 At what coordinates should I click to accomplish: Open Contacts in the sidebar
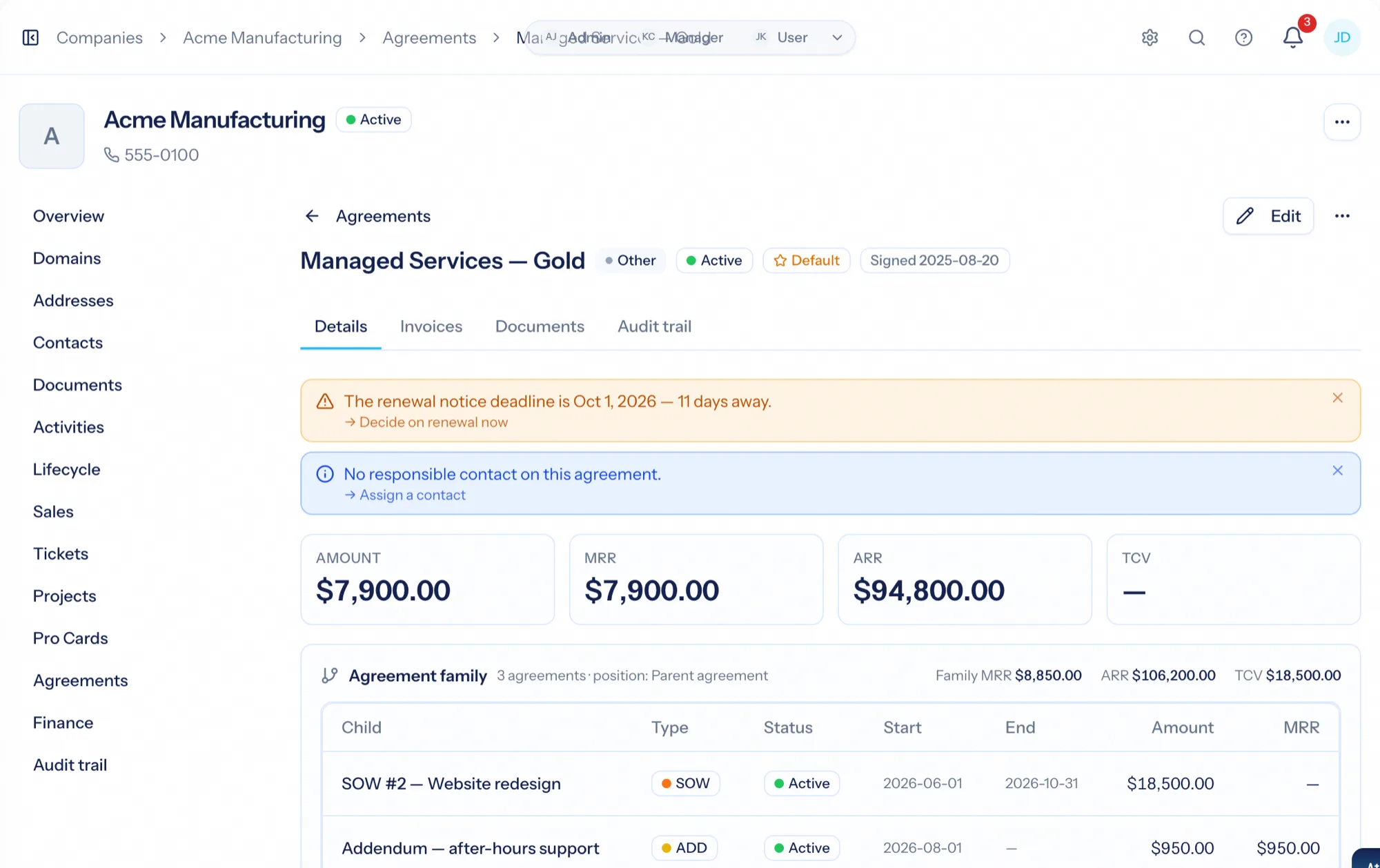click(68, 342)
